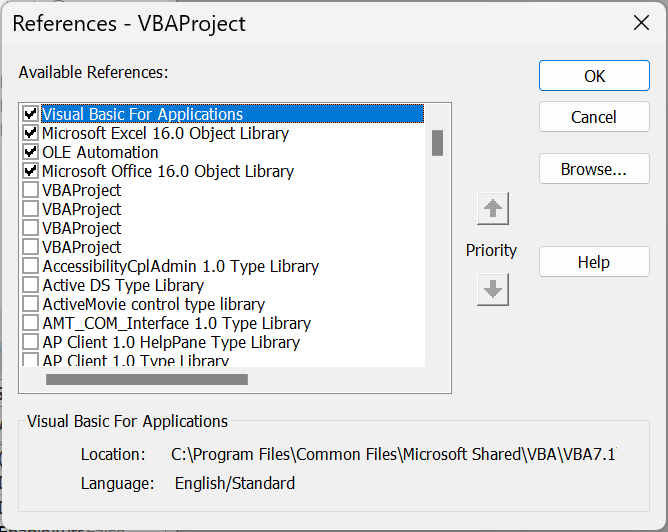Enable AP Client 1.0 HelpPane Type Library
This screenshot has width=668, height=532.
30,342
